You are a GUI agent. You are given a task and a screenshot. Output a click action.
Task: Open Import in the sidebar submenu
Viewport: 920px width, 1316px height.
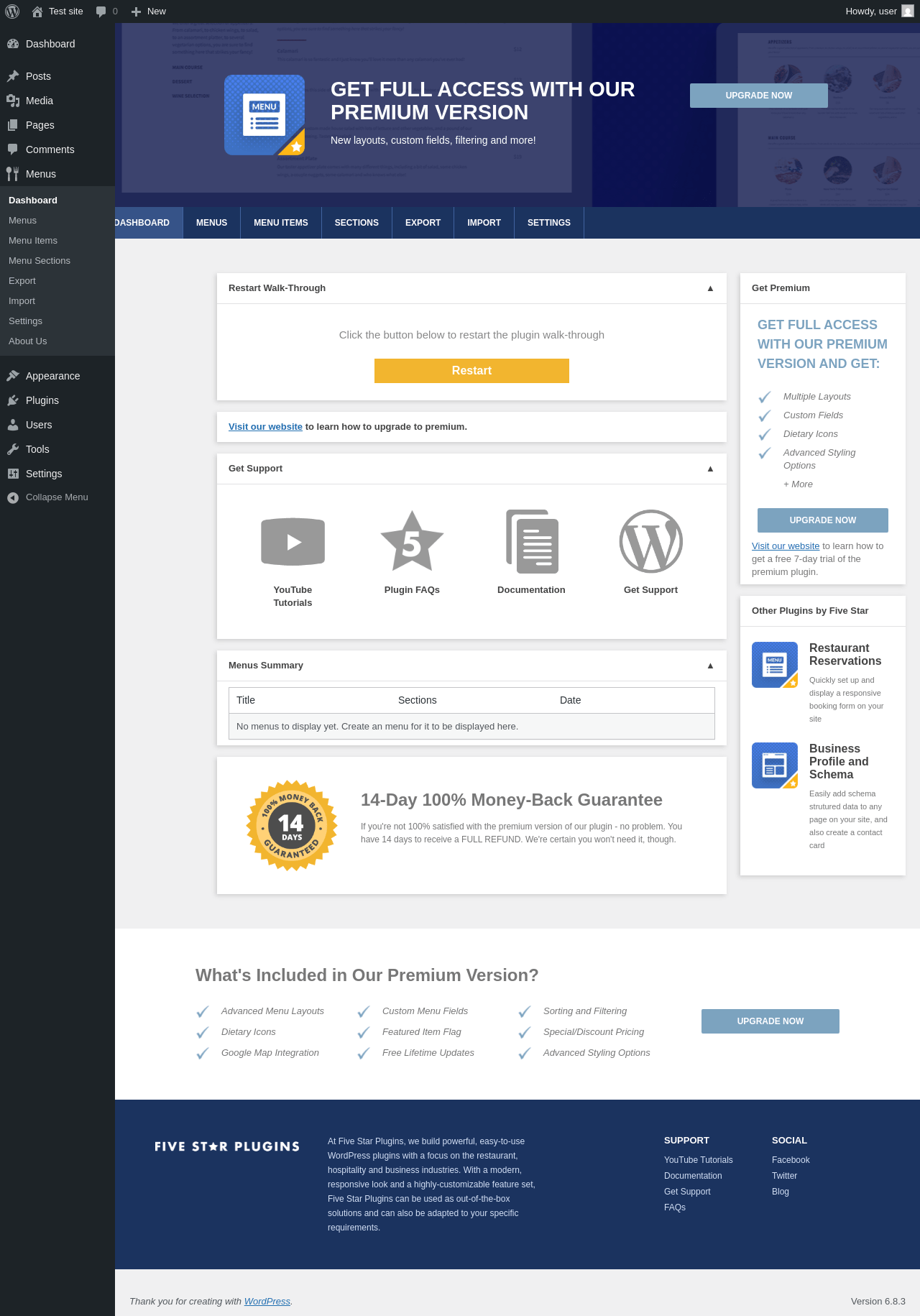[x=57, y=301]
